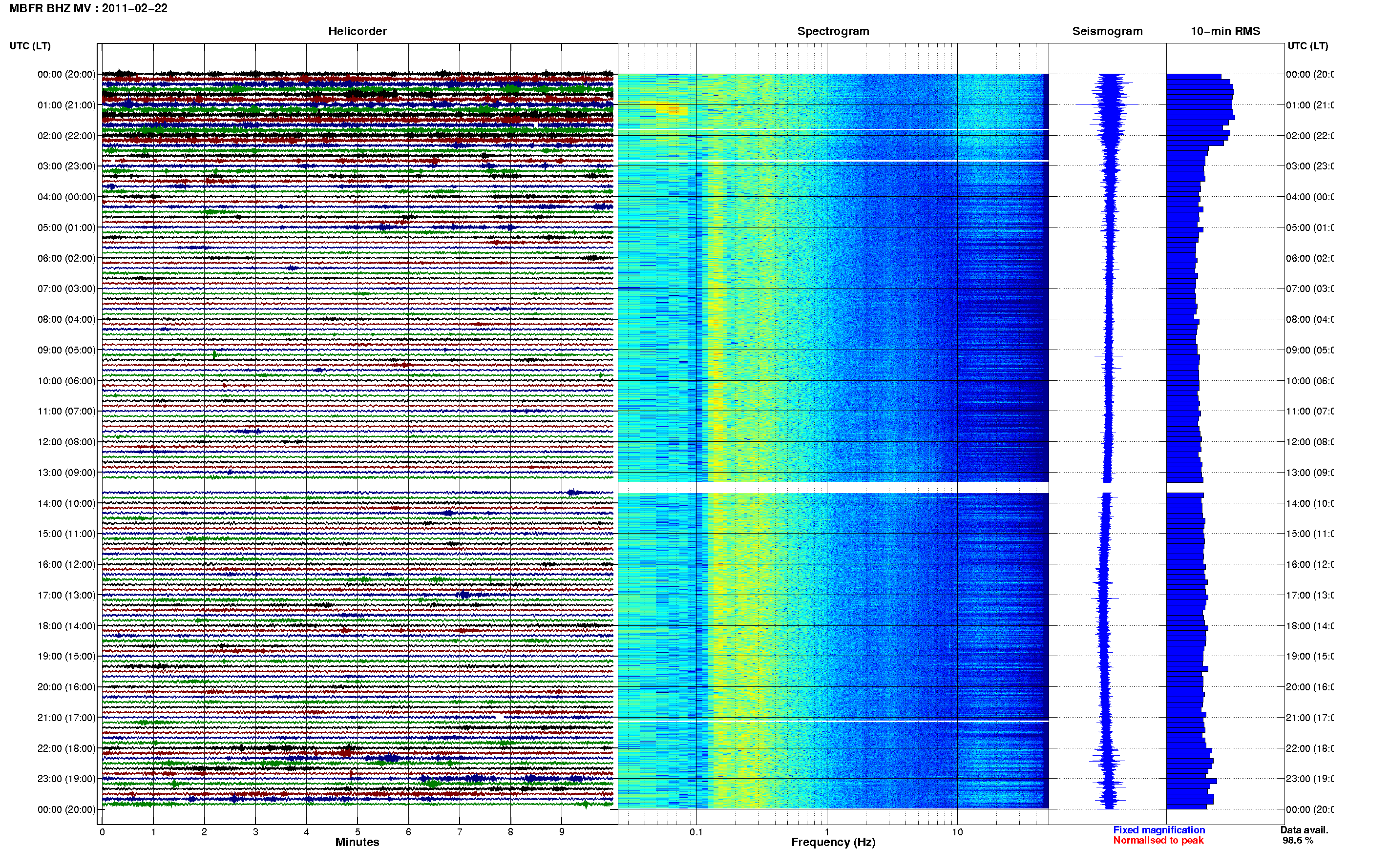The height and width of the screenshot is (868, 1389).
Task: Click the 'Frequency (Hz)' axis title
Action: (x=833, y=842)
